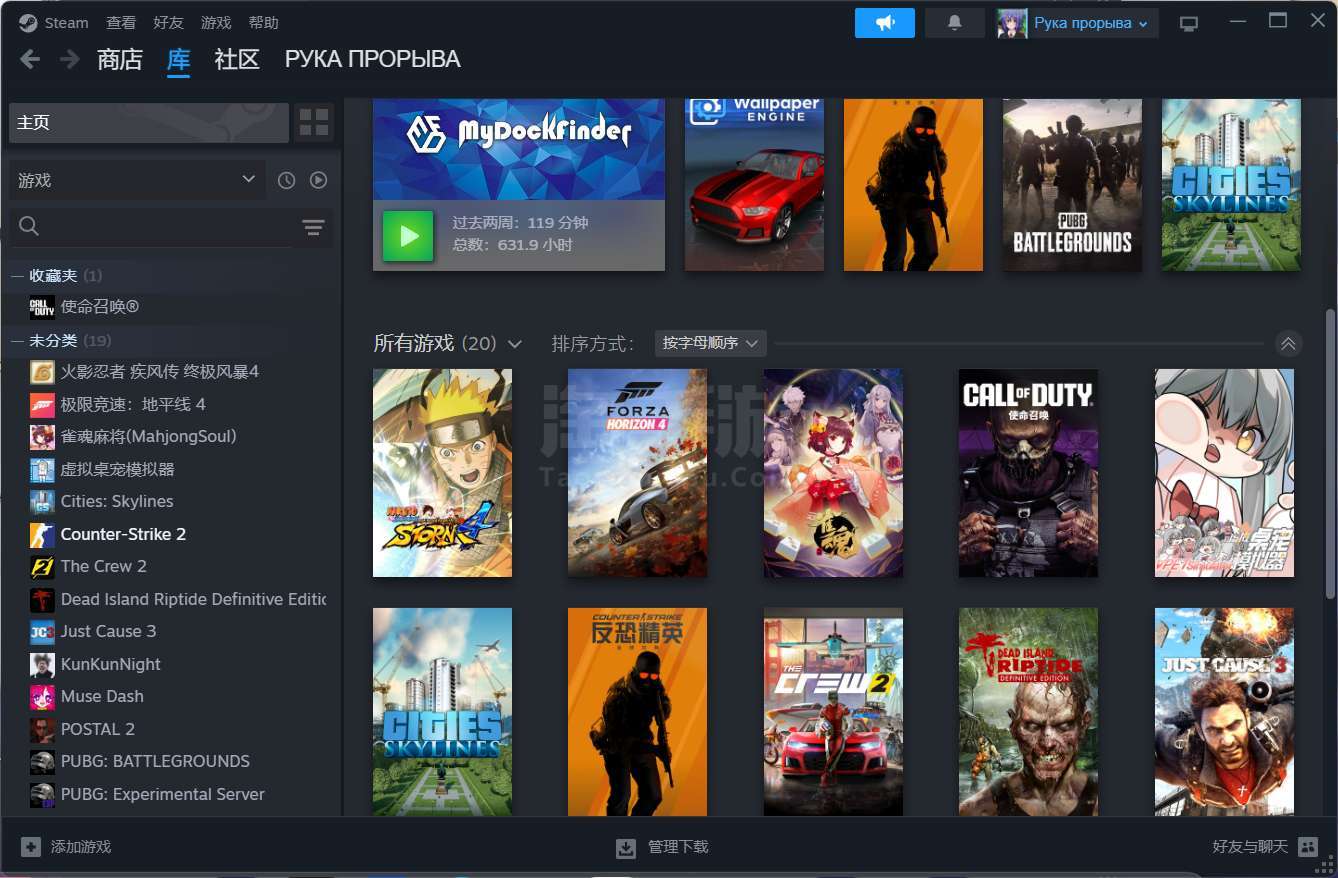The width and height of the screenshot is (1338, 878).
Task: Click the recent activity clock icon
Action: pos(286,180)
